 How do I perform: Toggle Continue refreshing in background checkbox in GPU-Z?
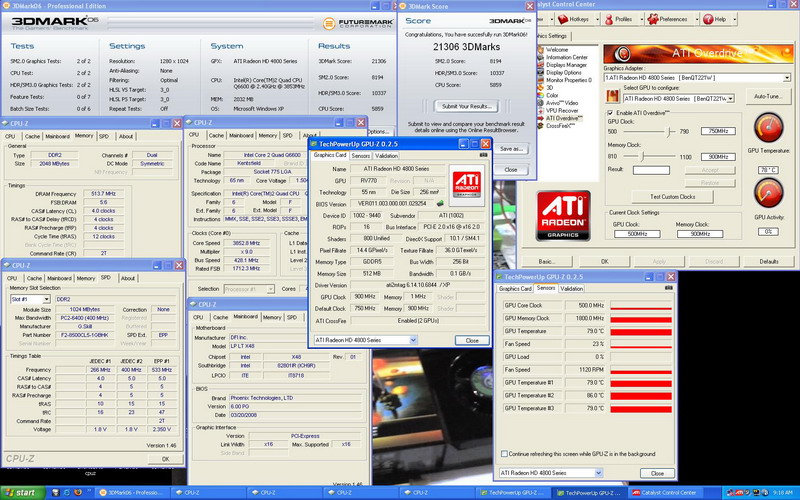[x=504, y=454]
